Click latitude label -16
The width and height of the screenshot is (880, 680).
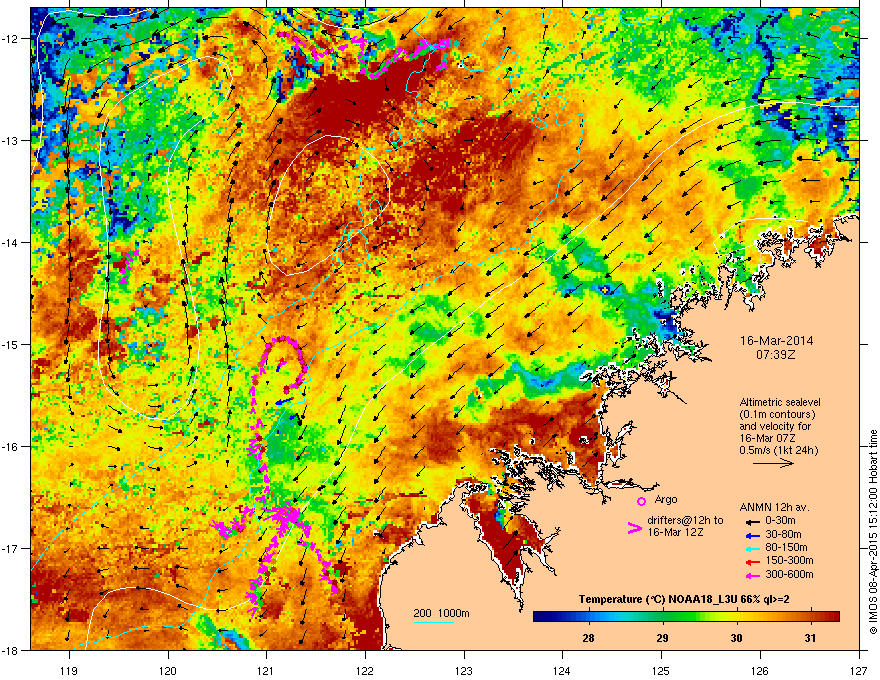[11, 447]
